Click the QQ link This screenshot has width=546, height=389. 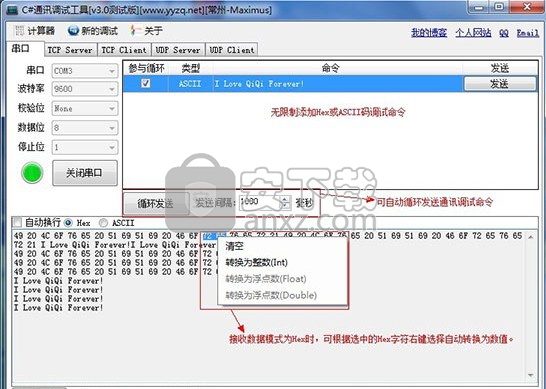pos(504,33)
